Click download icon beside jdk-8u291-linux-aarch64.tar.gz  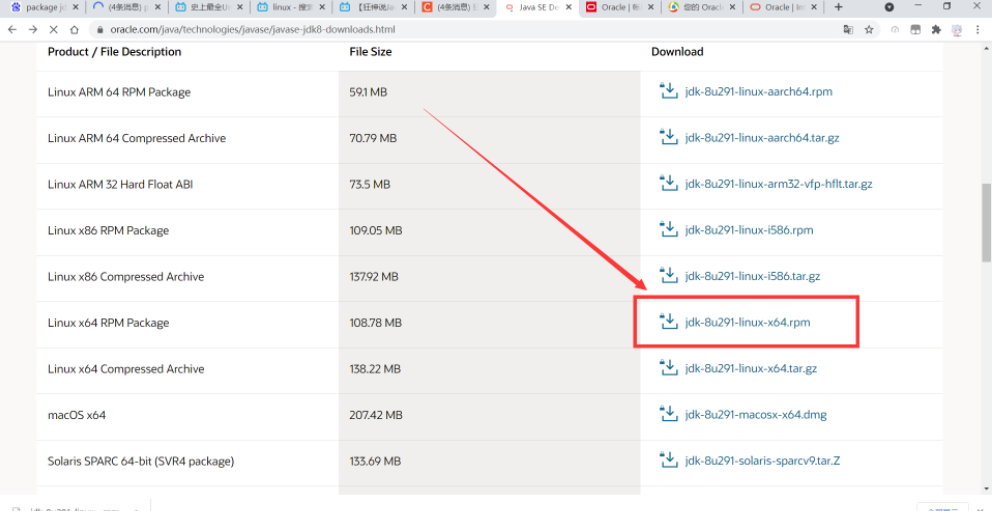pyautogui.click(x=668, y=137)
